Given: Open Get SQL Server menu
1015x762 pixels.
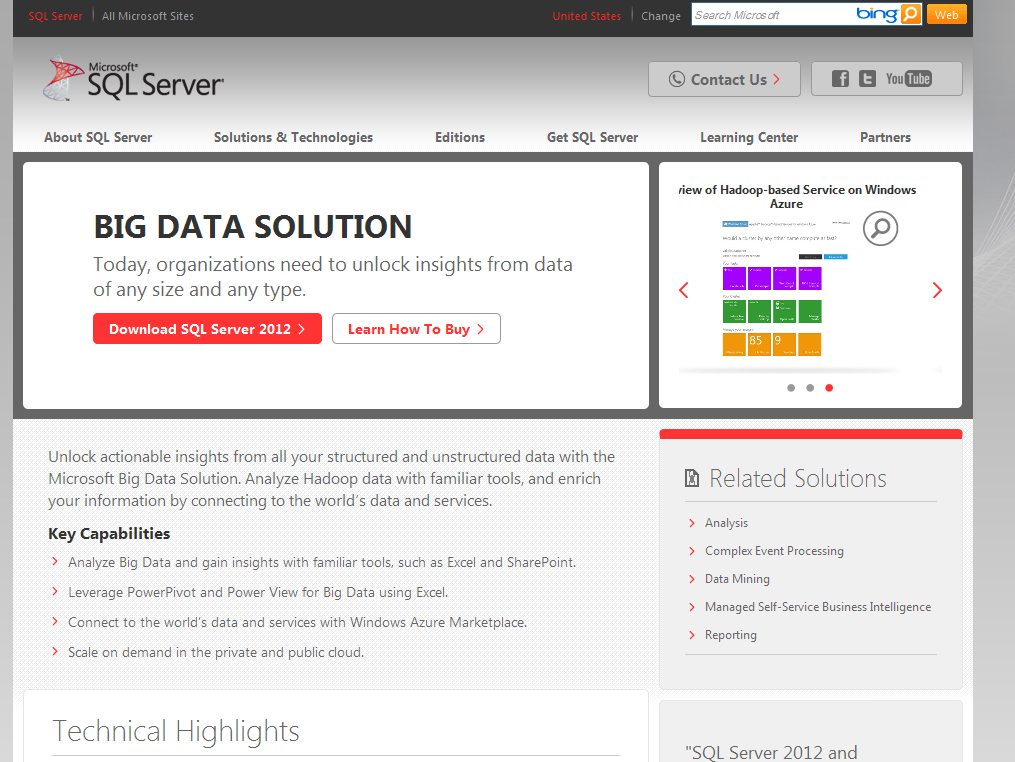Looking at the screenshot, I should (x=592, y=137).
